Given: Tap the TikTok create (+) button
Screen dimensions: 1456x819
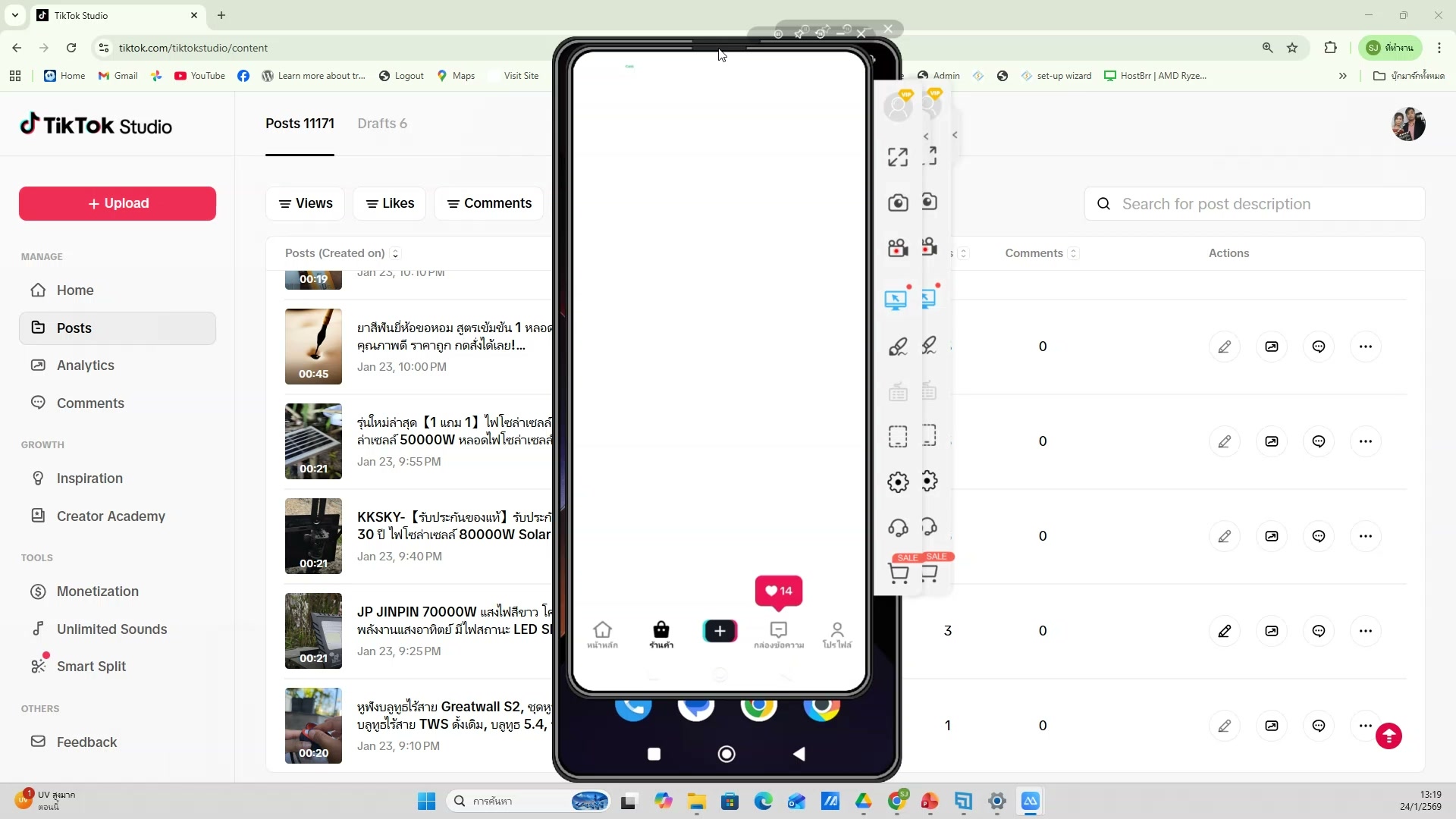Looking at the screenshot, I should click(x=720, y=631).
